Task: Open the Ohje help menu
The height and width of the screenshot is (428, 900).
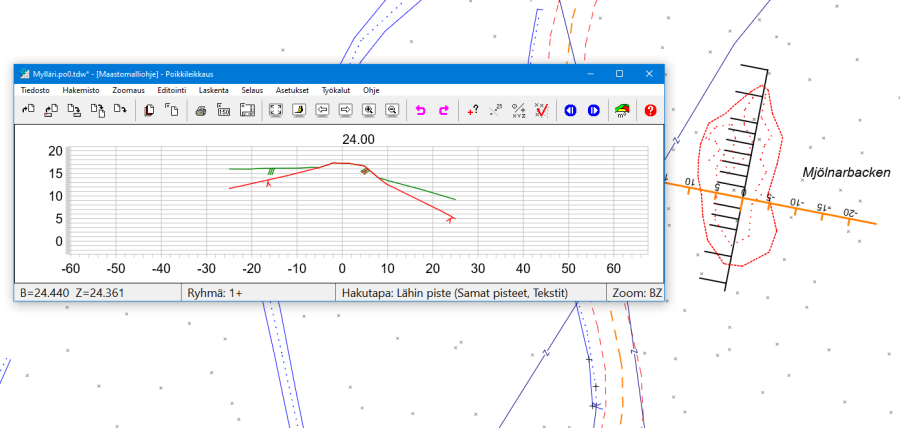Action: click(x=371, y=90)
